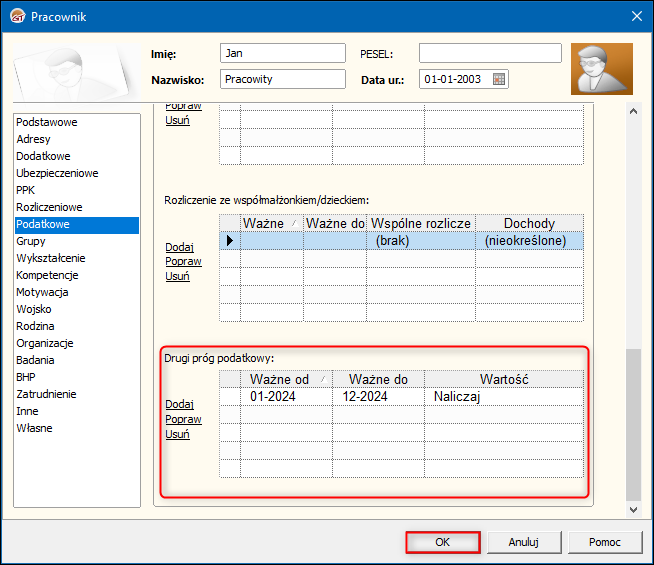Click the Imię input field containing Jan
654x565 pixels.
(283, 53)
